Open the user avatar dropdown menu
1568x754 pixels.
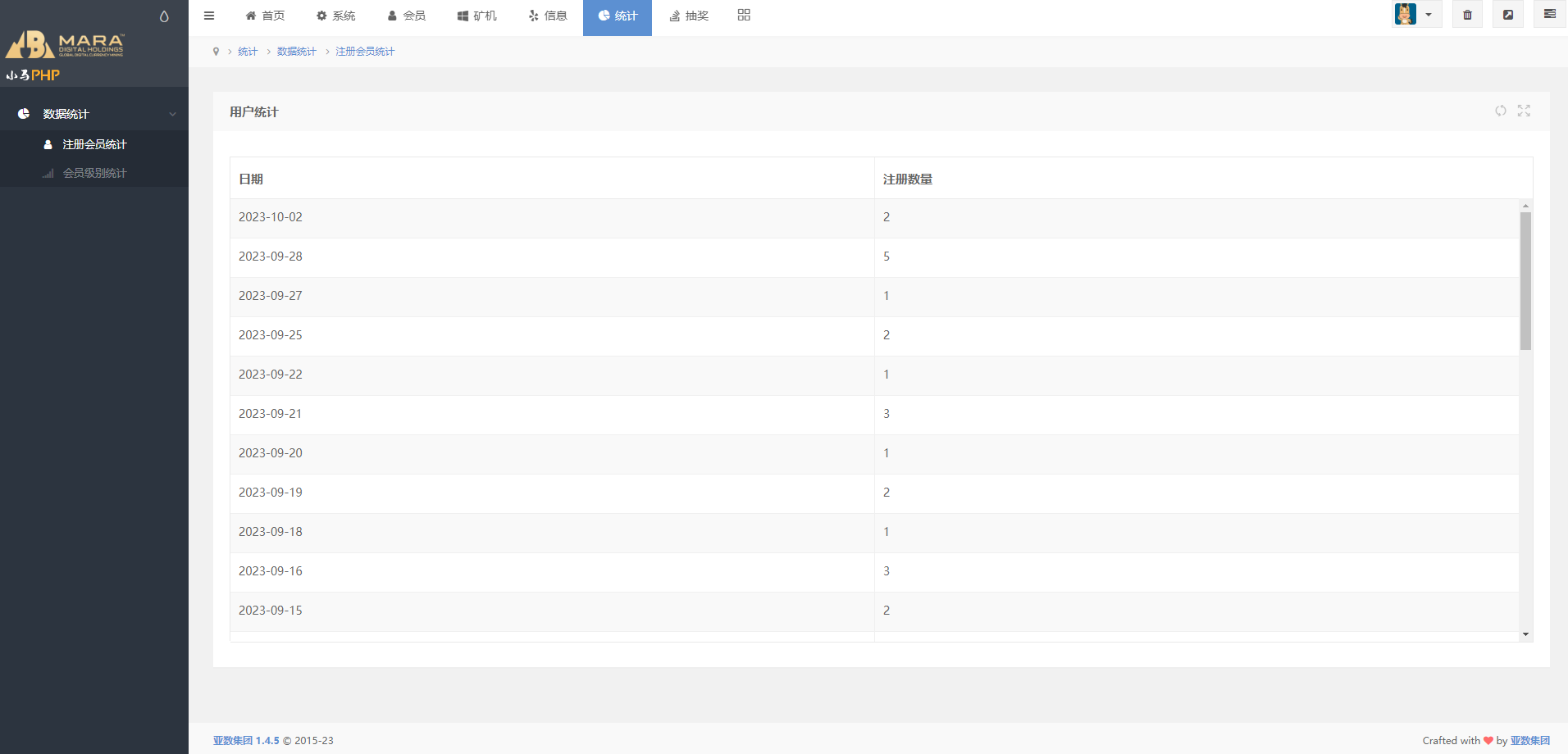1416,15
